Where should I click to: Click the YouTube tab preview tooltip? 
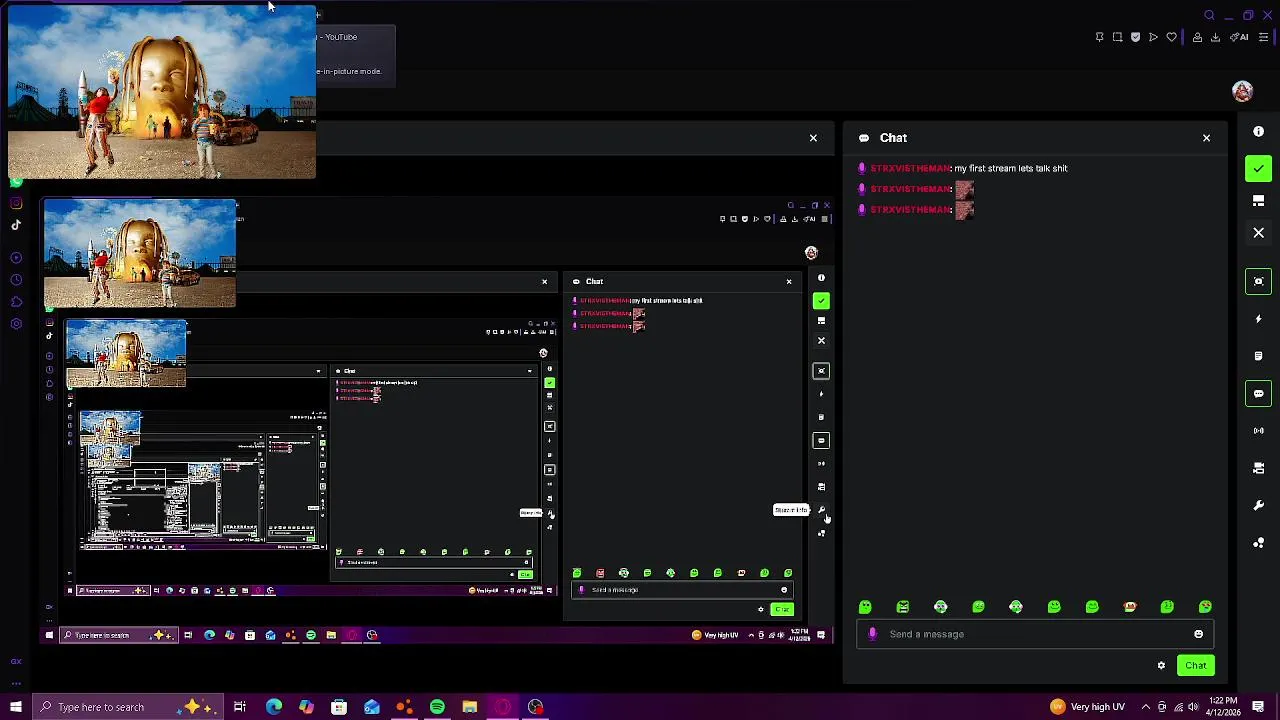pyautogui.click(x=356, y=56)
